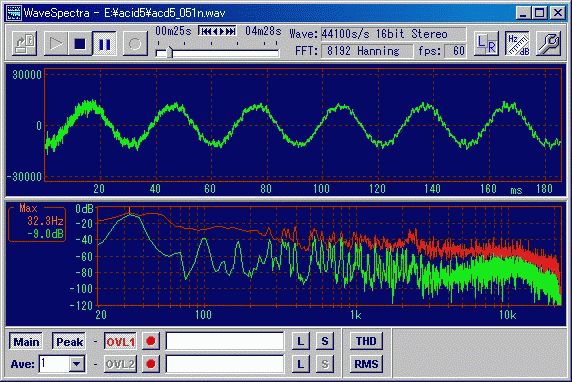Click the THD measurement button
This screenshot has width=572, height=382.
click(366, 341)
